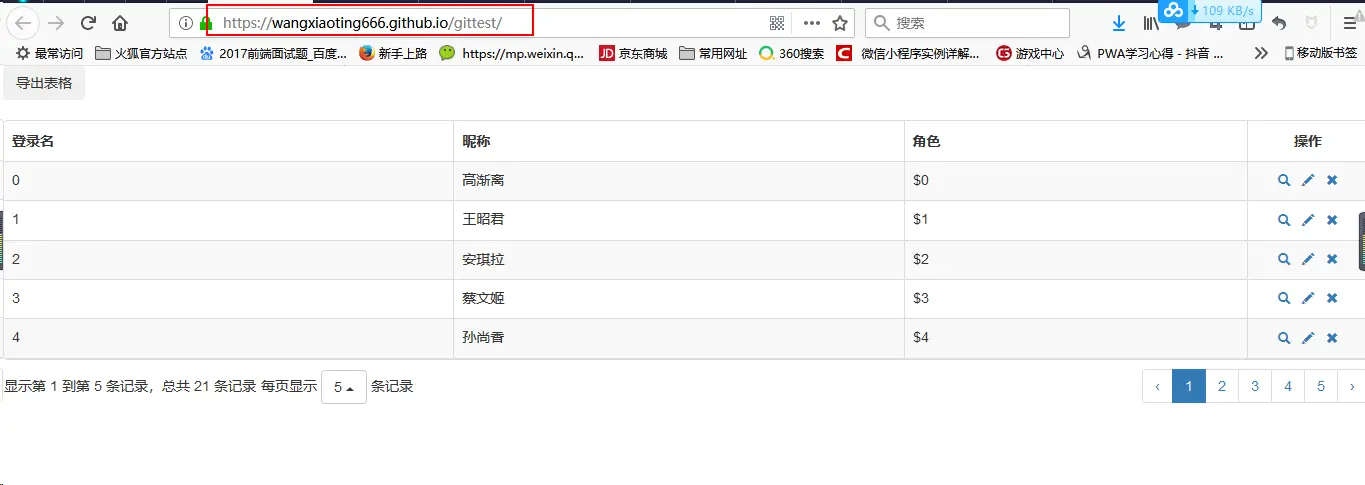View details of 王昭君 via magnifier icon
Image resolution: width=1365 pixels, height=485 pixels.
(1284, 220)
